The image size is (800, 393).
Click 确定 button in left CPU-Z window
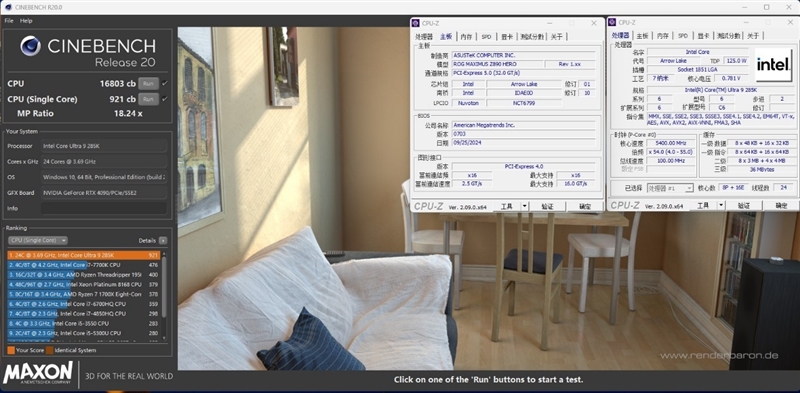click(x=585, y=206)
